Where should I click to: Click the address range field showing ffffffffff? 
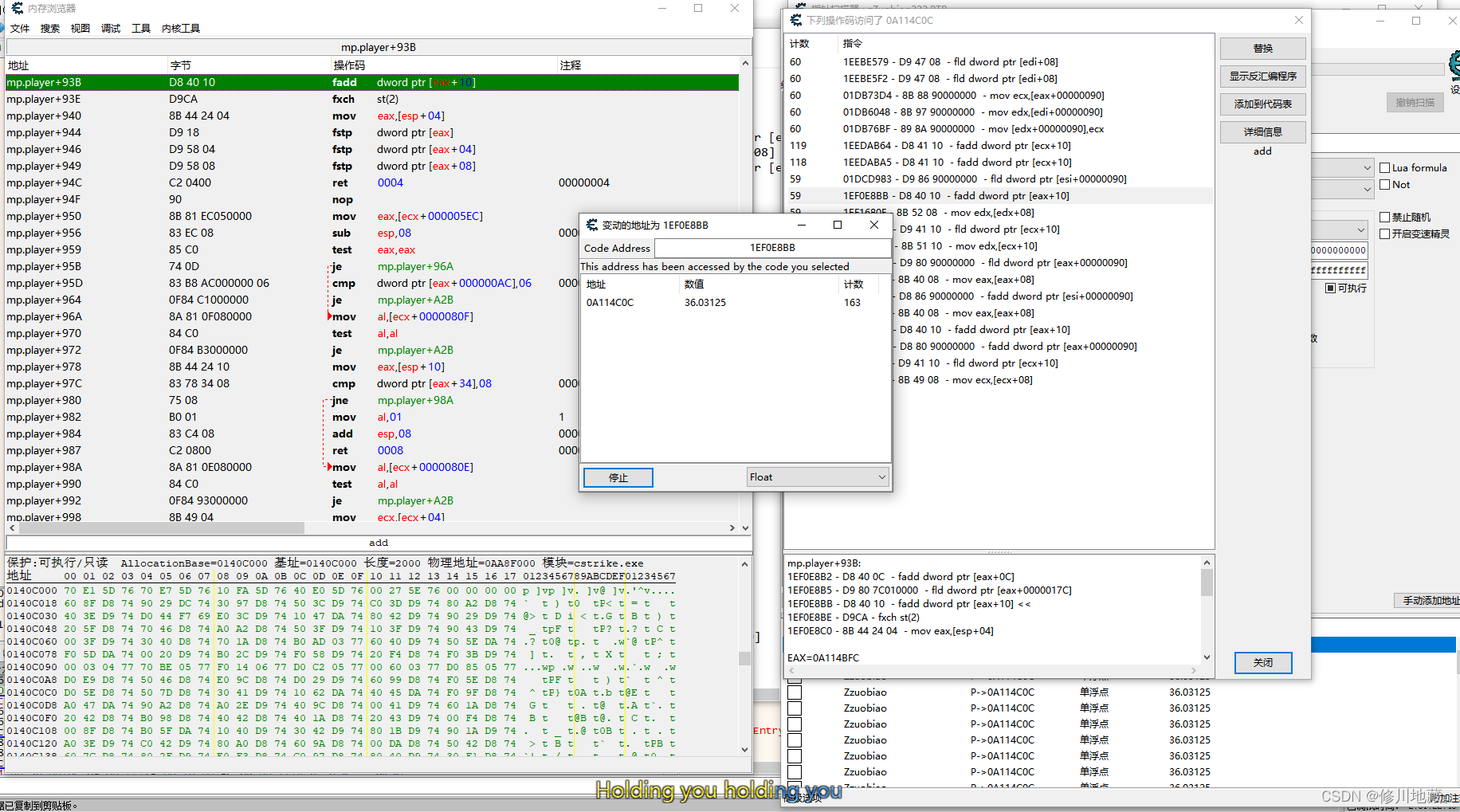[x=1339, y=270]
